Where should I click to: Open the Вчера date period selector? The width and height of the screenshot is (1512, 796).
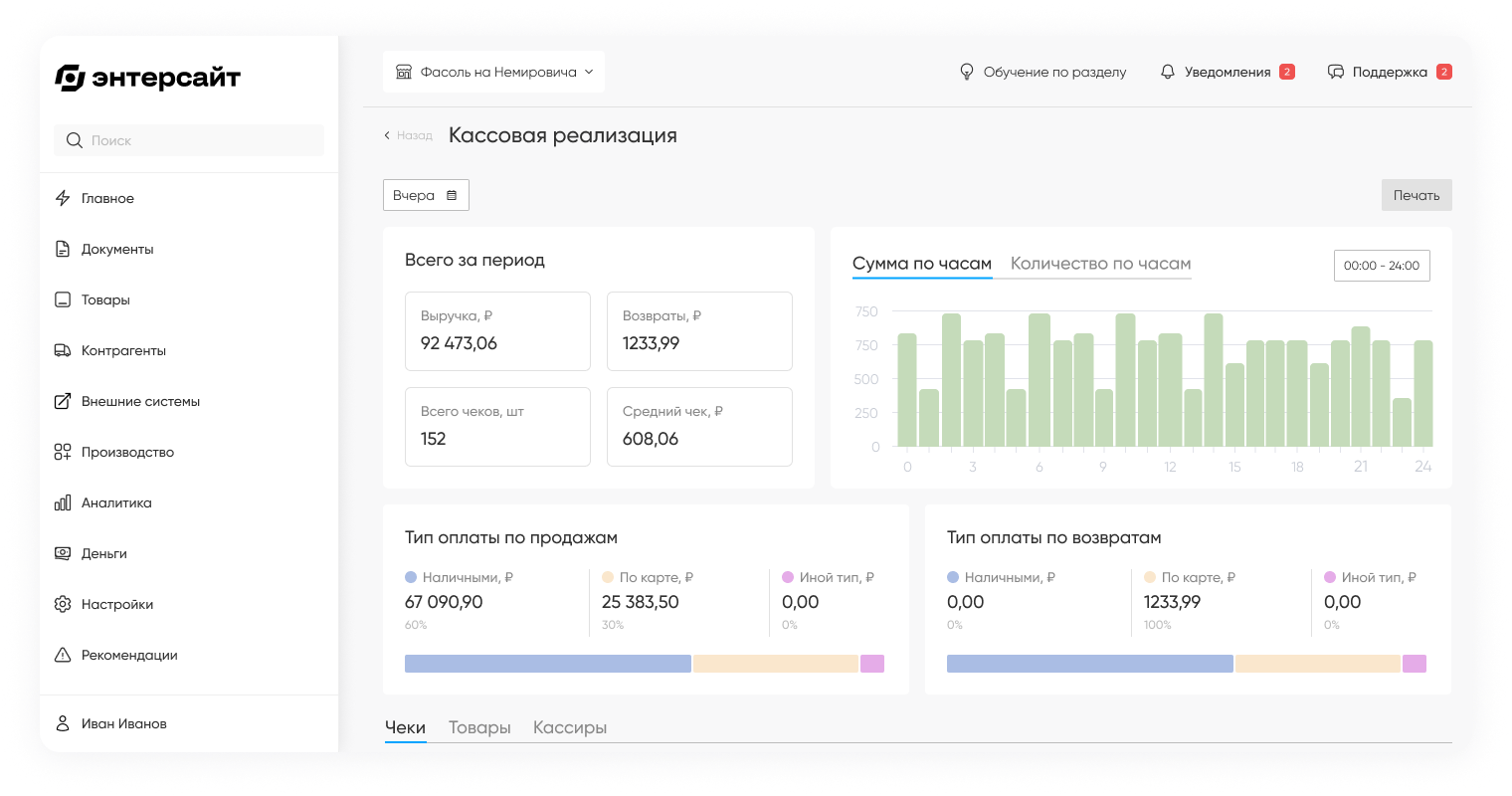pos(426,195)
